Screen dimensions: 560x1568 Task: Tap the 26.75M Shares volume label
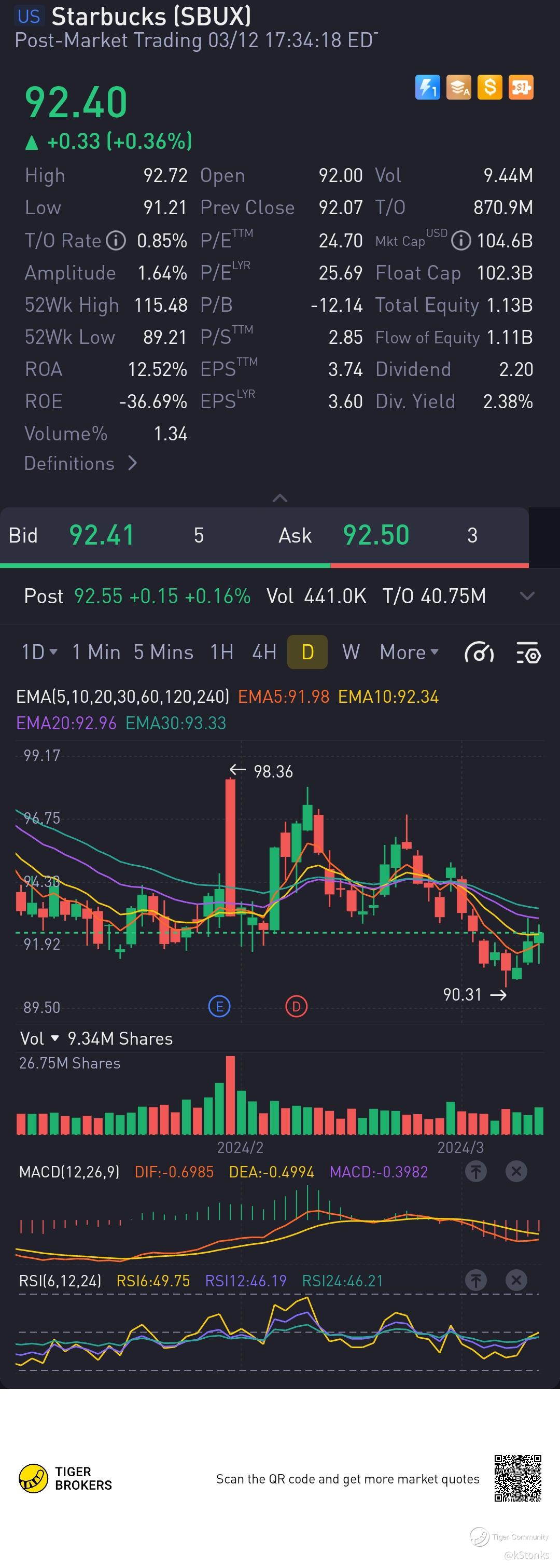(69, 1063)
